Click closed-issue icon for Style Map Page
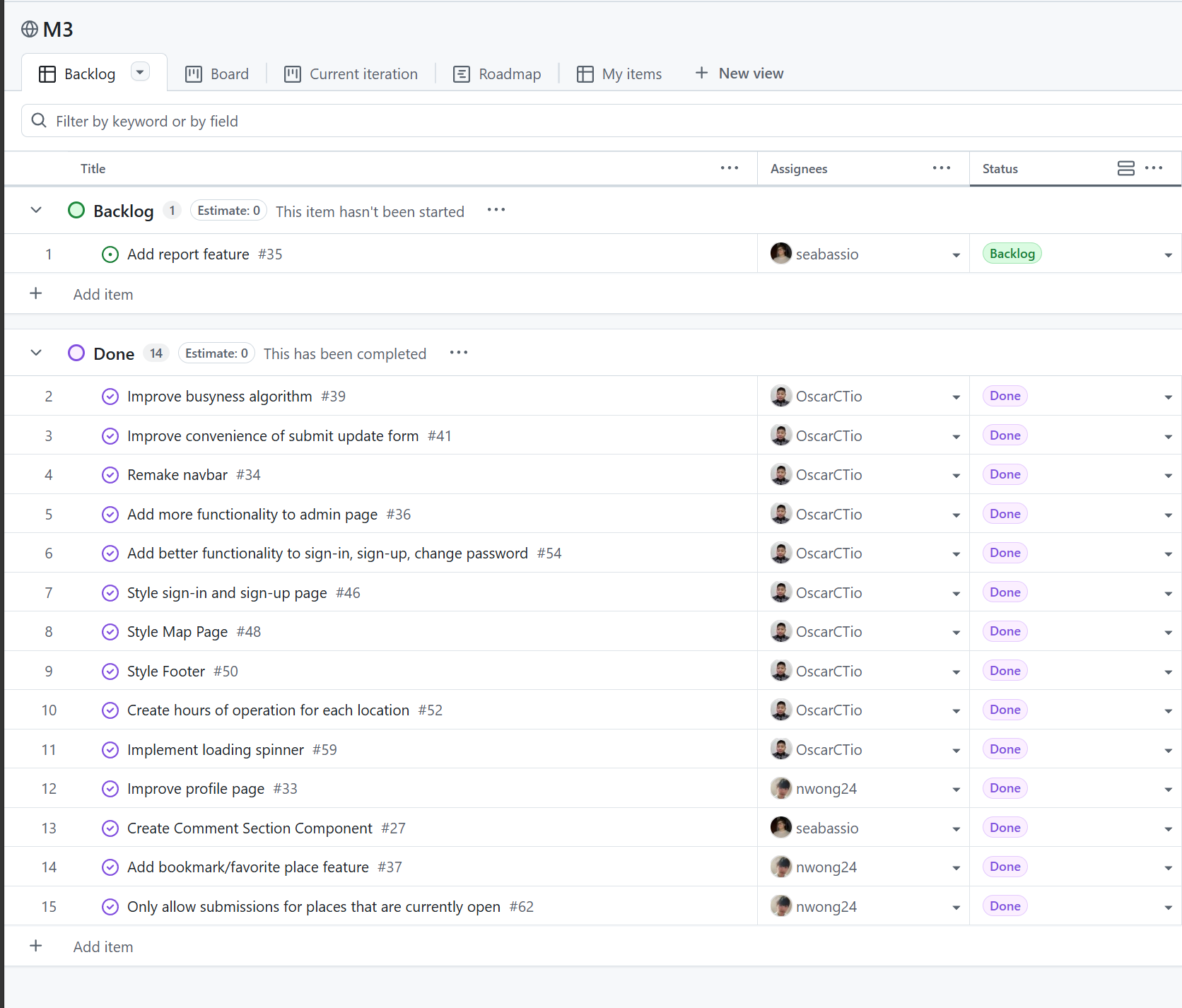This screenshot has width=1182, height=1008. coord(110,632)
